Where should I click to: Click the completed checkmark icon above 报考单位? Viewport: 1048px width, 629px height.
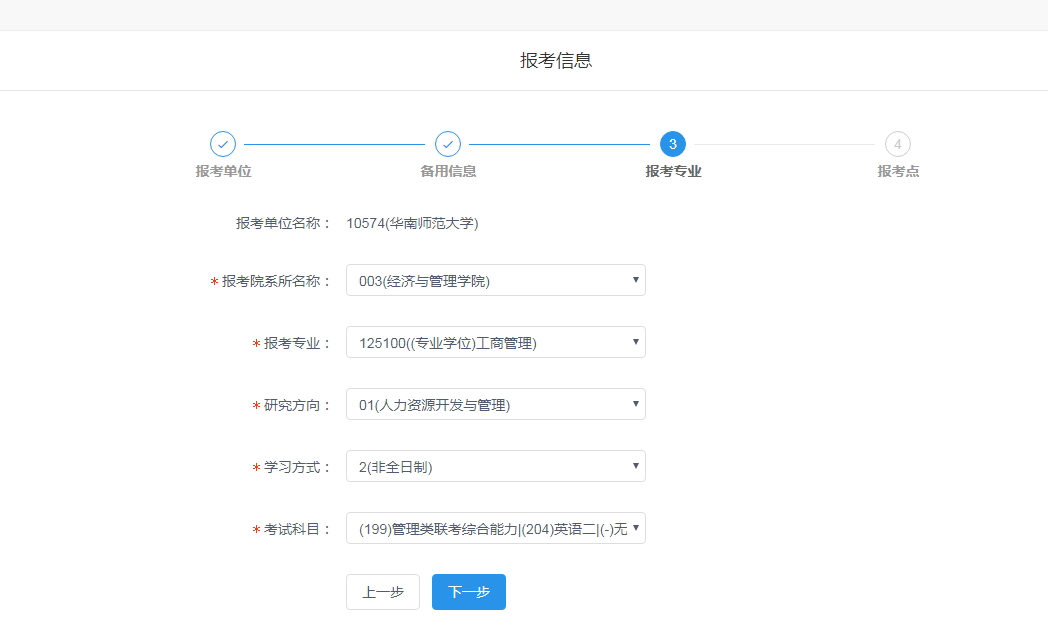222,145
